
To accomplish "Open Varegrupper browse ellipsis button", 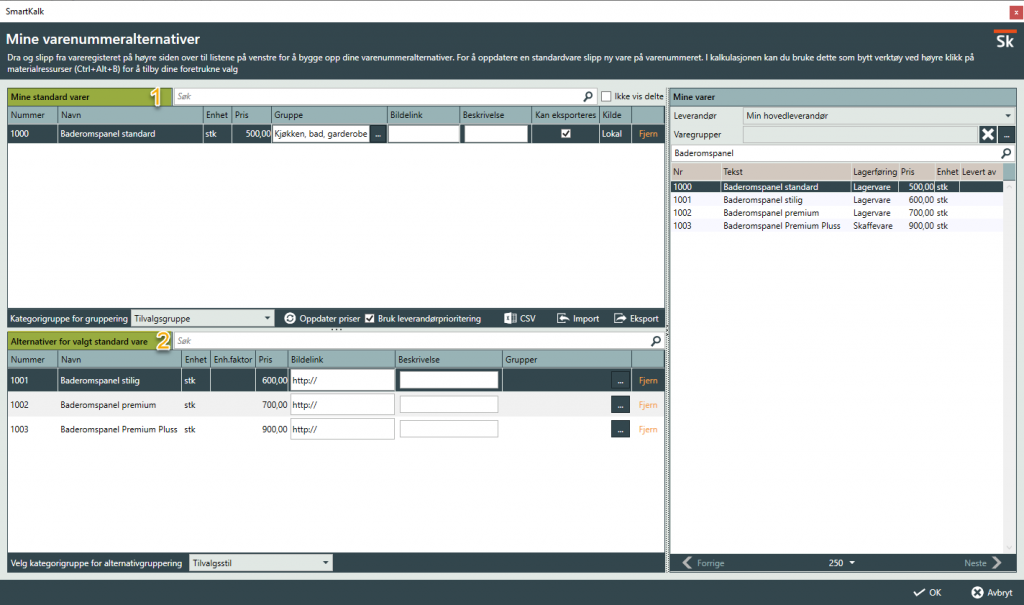I will pyautogui.click(x=1007, y=135).
